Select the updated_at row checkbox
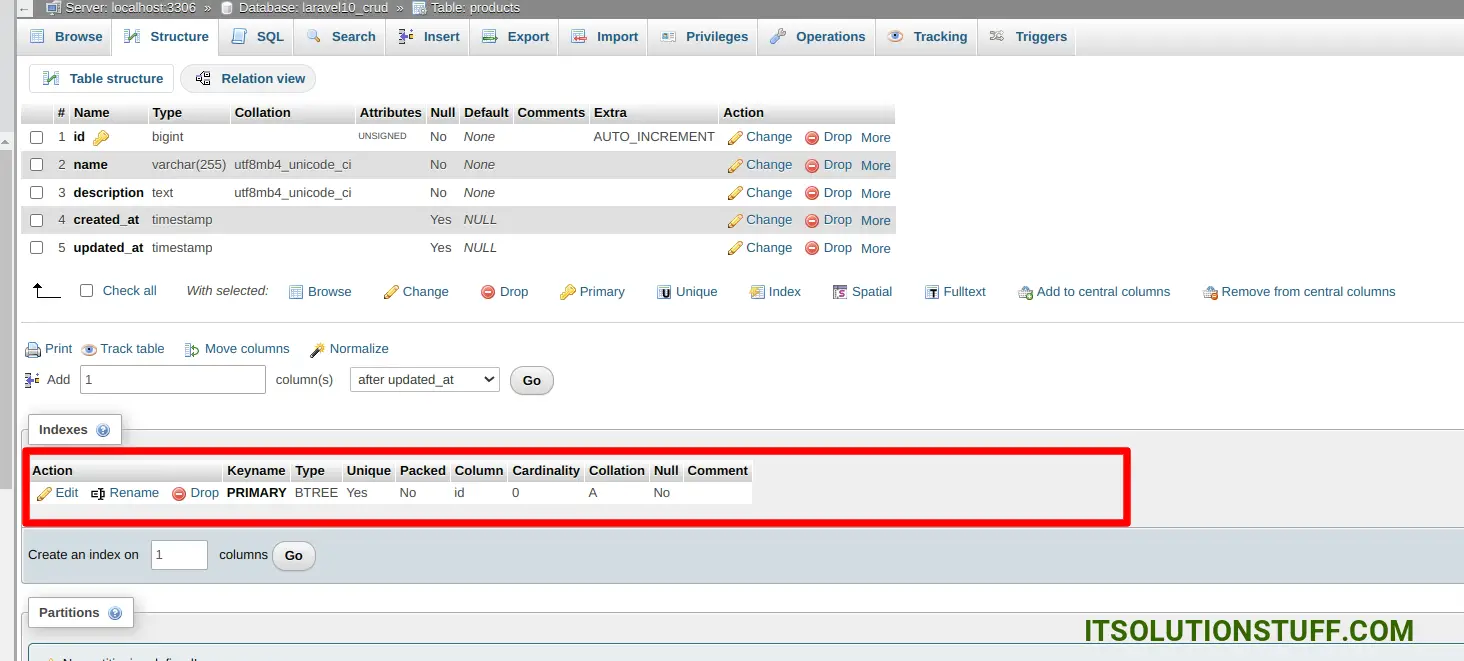The image size is (1464, 661). [36, 248]
